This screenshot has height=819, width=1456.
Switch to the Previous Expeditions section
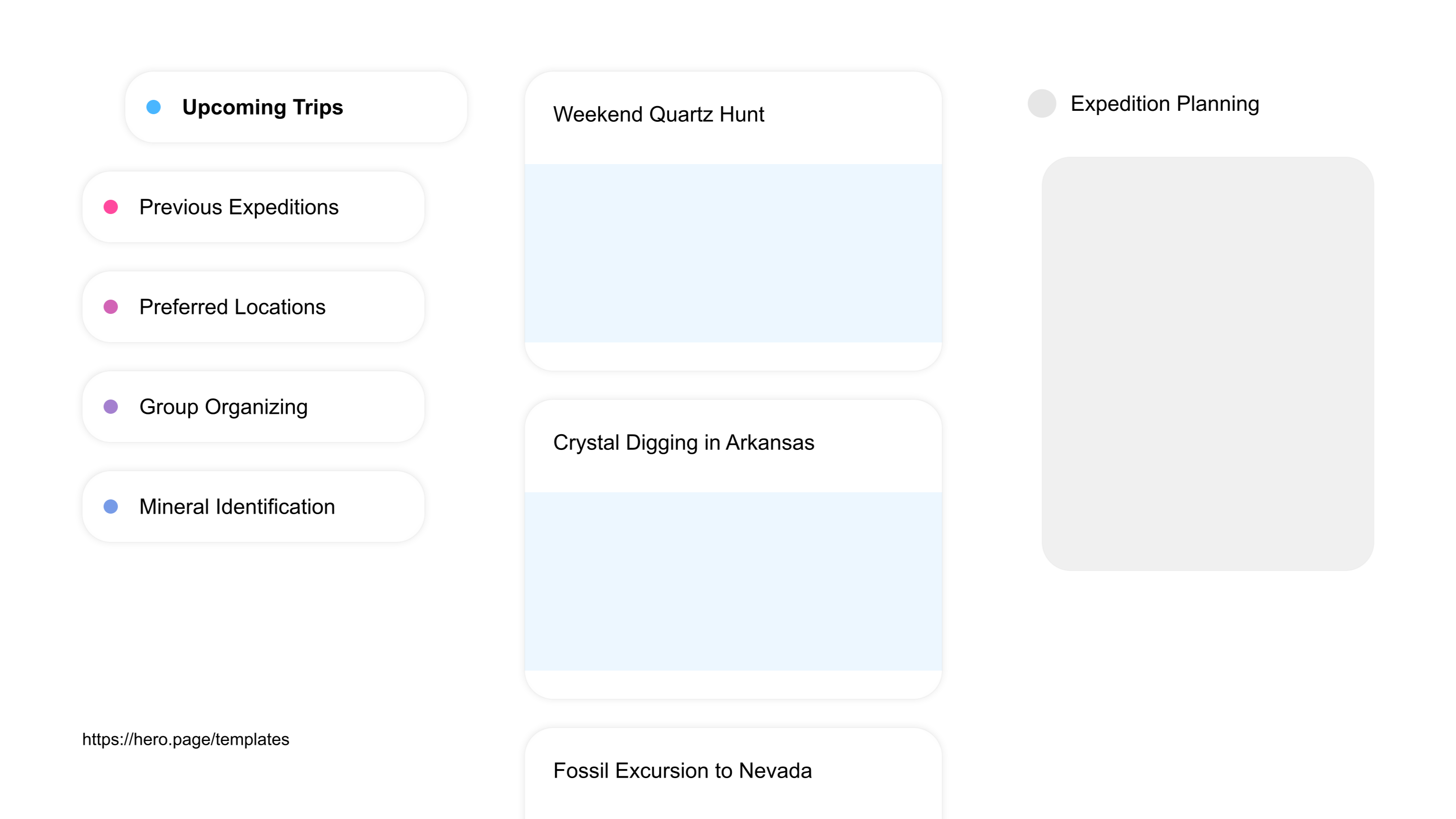[239, 207]
